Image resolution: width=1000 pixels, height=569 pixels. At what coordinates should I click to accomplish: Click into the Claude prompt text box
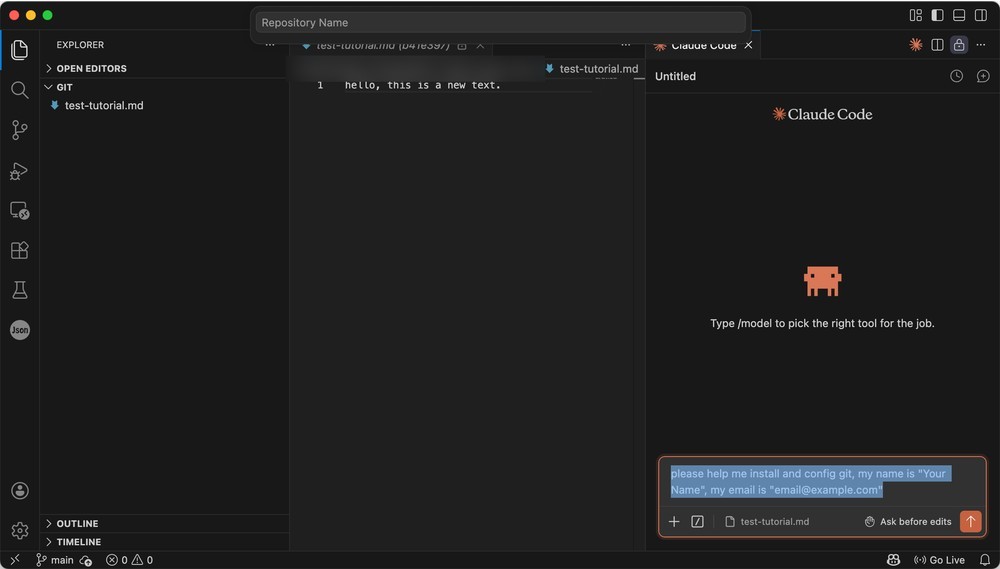[x=822, y=482]
